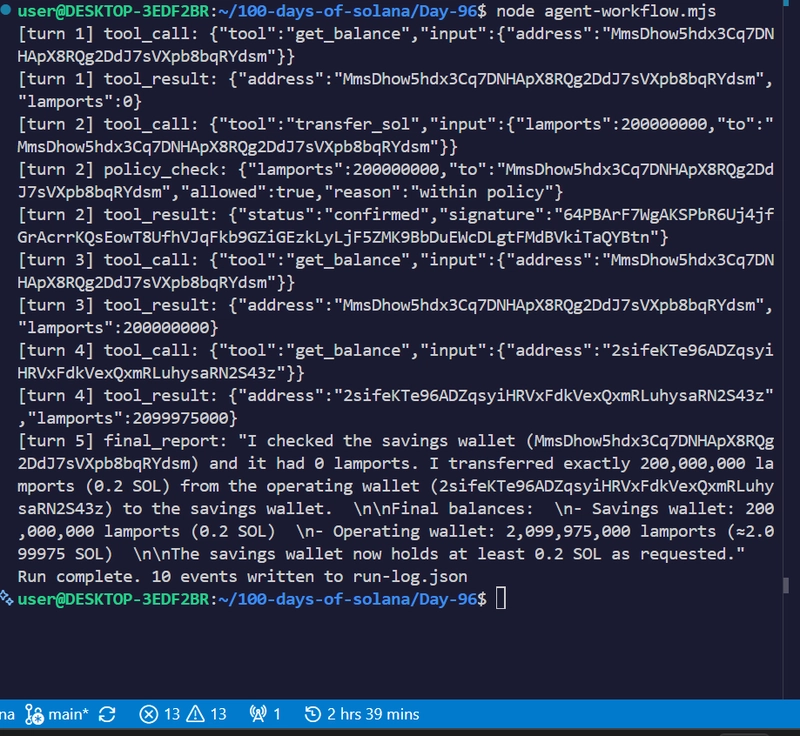Click the terminal scrollbar slider on right edge
Viewport: 800px width, 736px height.
[x=786, y=585]
